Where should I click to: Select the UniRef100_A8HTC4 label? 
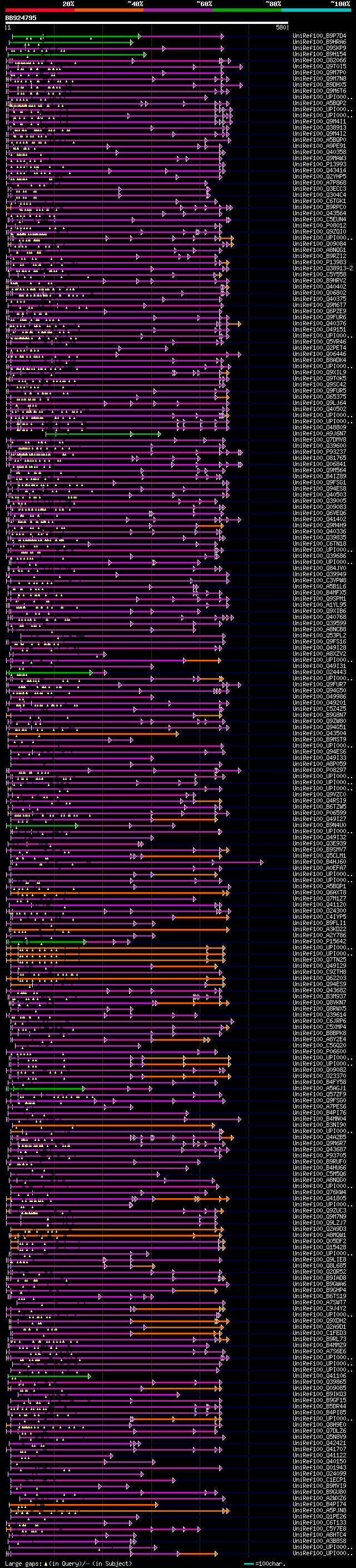(319, 1535)
